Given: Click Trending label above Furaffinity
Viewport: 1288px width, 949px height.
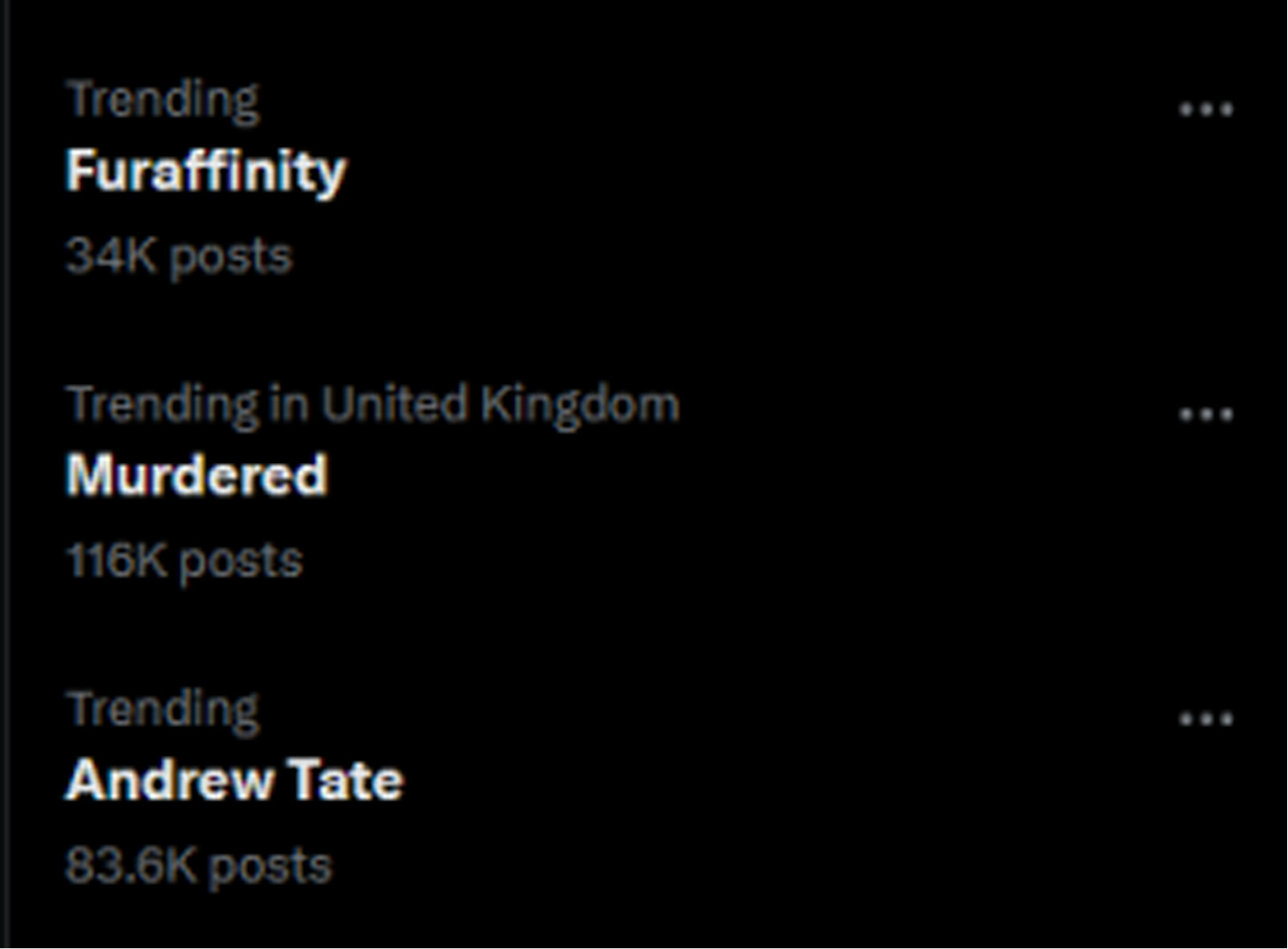Looking at the screenshot, I should [163, 99].
